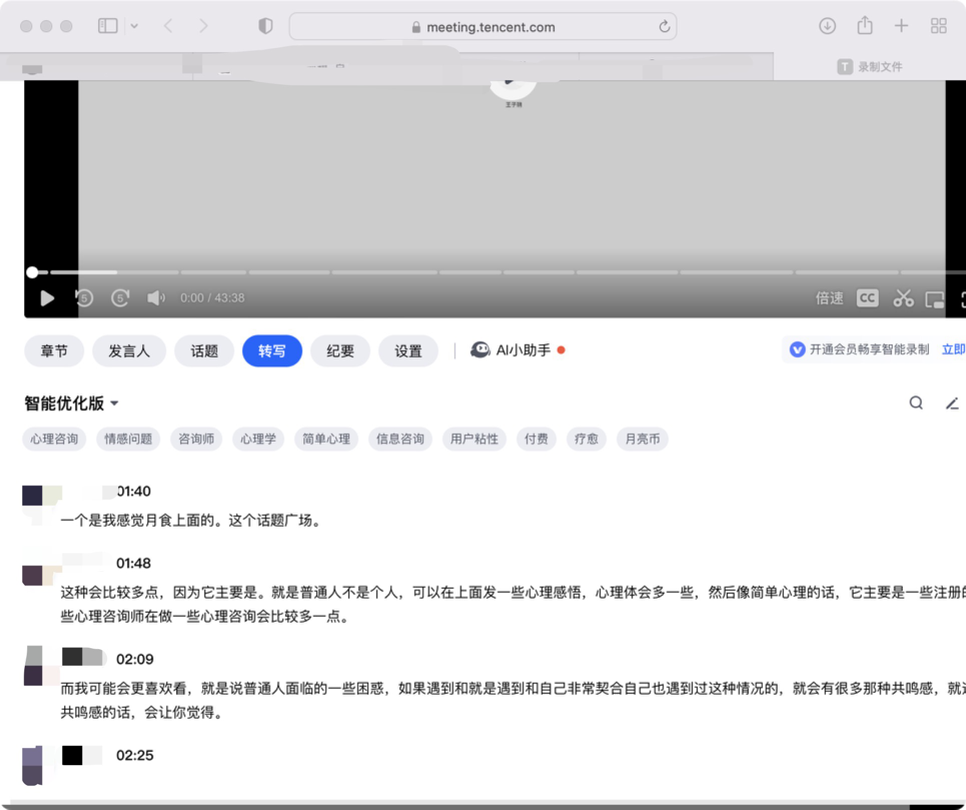The image size is (966, 810).
Task: Enable picture-in-picture mode
Action: [935, 299]
